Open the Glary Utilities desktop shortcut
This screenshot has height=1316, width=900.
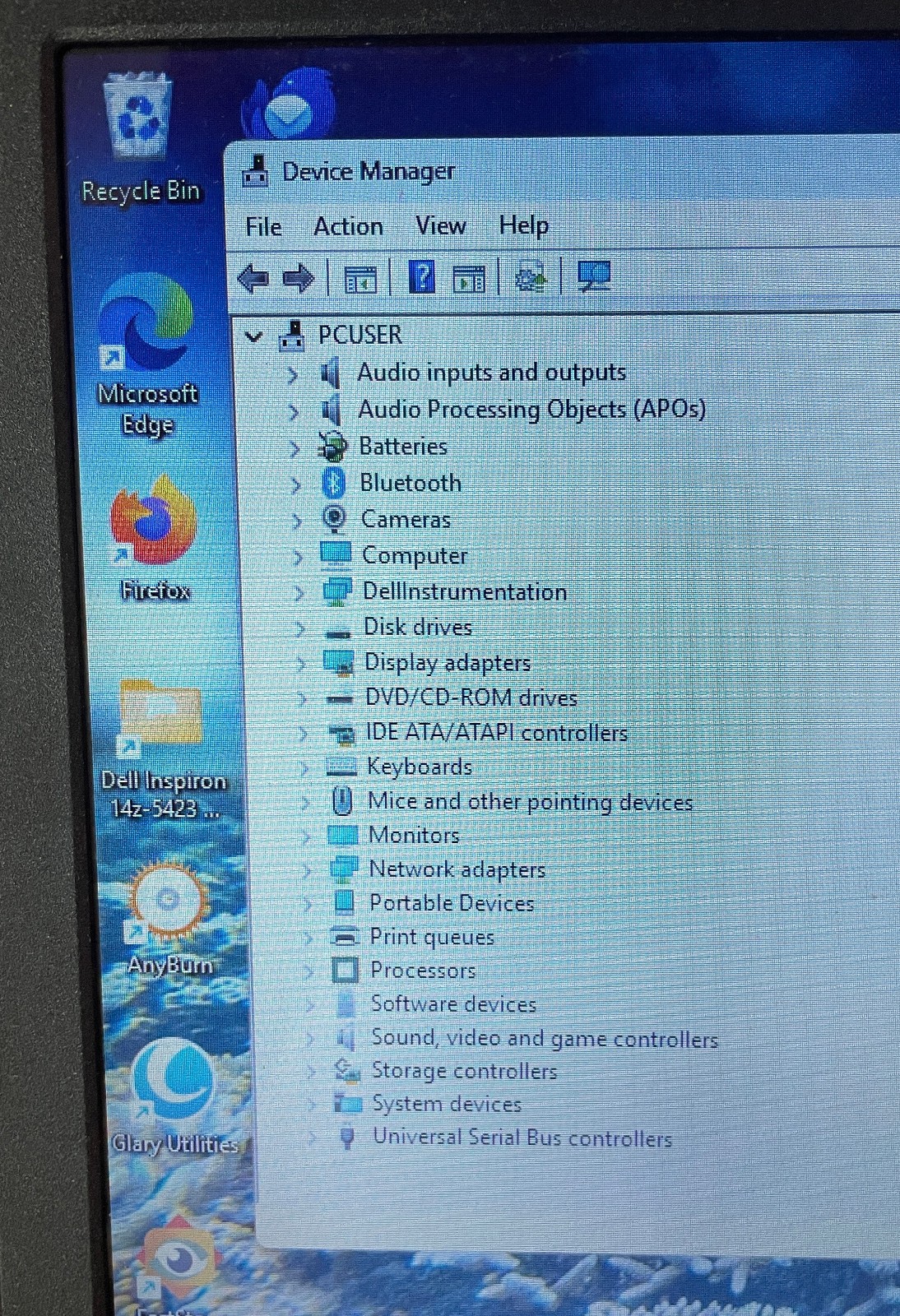(174, 1098)
